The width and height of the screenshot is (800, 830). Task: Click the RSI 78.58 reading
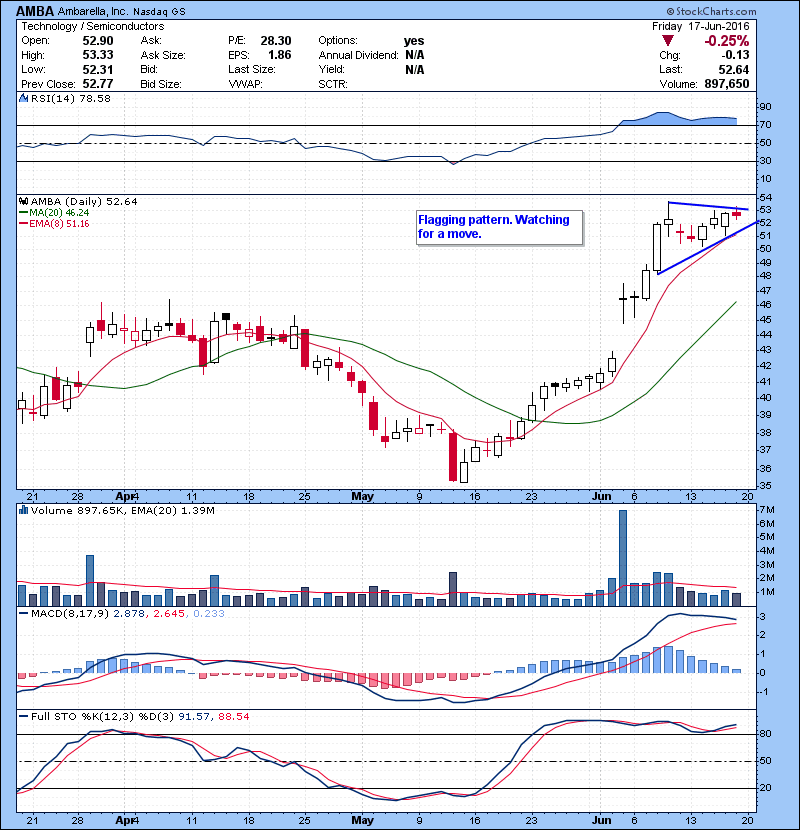pyautogui.click(x=94, y=98)
